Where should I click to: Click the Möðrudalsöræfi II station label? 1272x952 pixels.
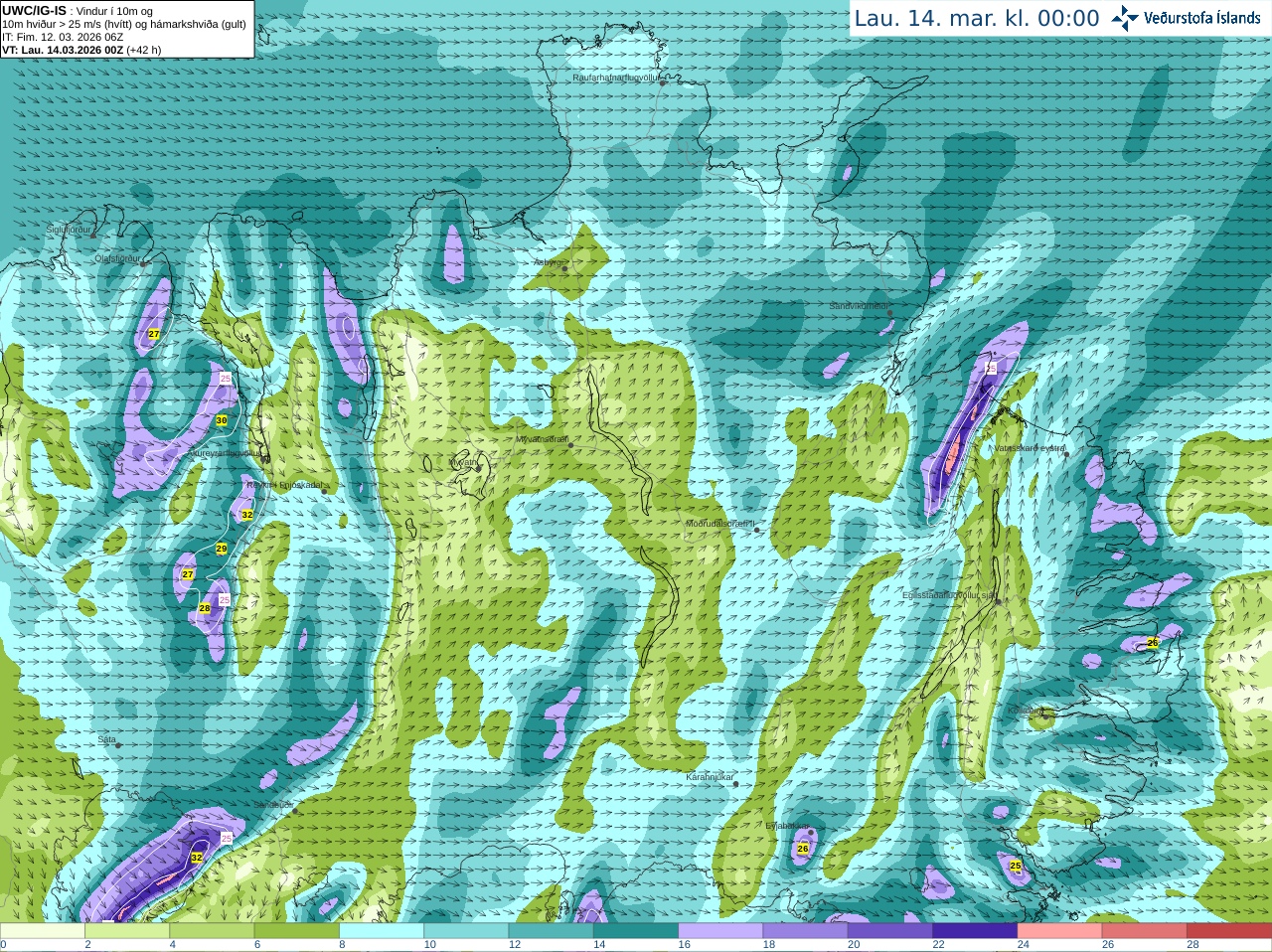720,524
